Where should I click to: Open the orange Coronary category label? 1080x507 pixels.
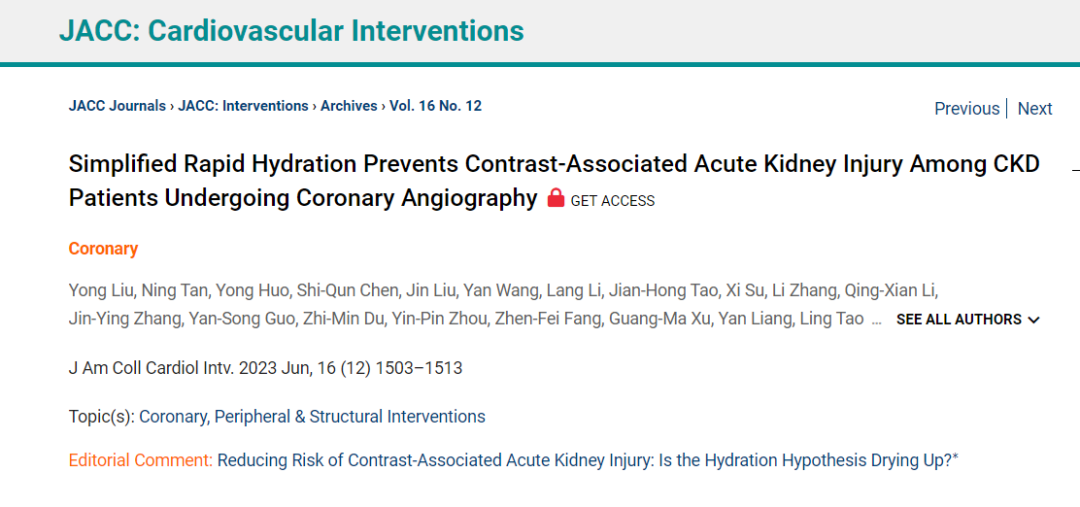pyautogui.click(x=103, y=249)
